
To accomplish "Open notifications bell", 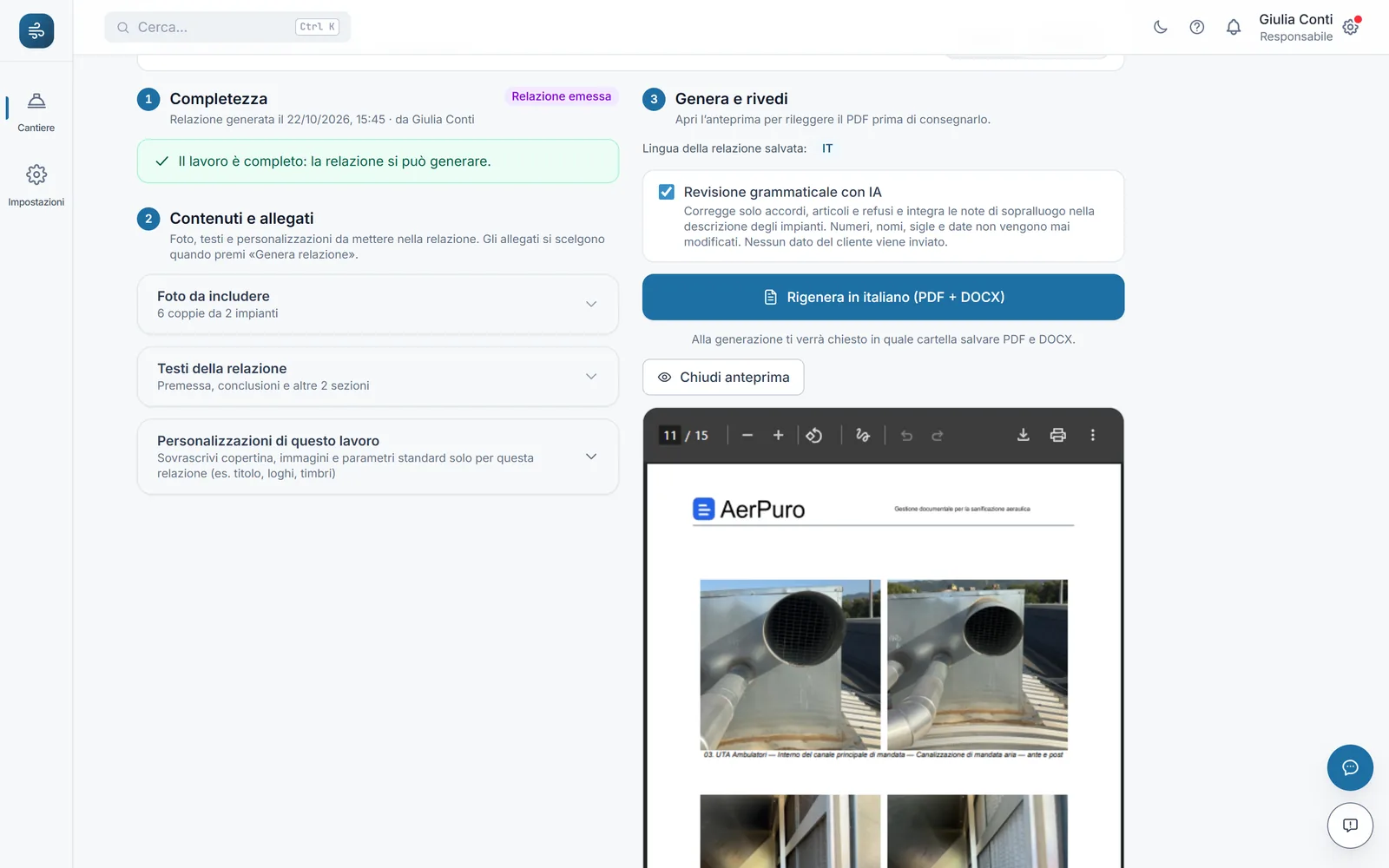I will tap(1234, 27).
